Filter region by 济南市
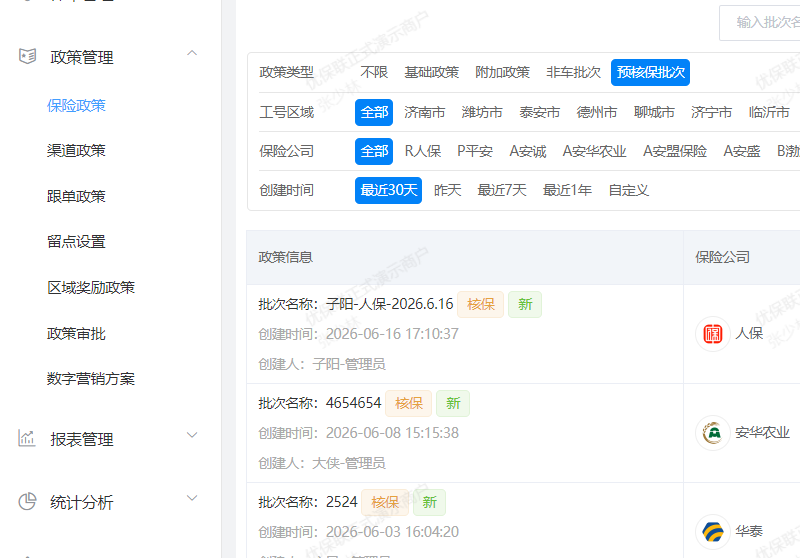This screenshot has width=800, height=558. point(424,112)
